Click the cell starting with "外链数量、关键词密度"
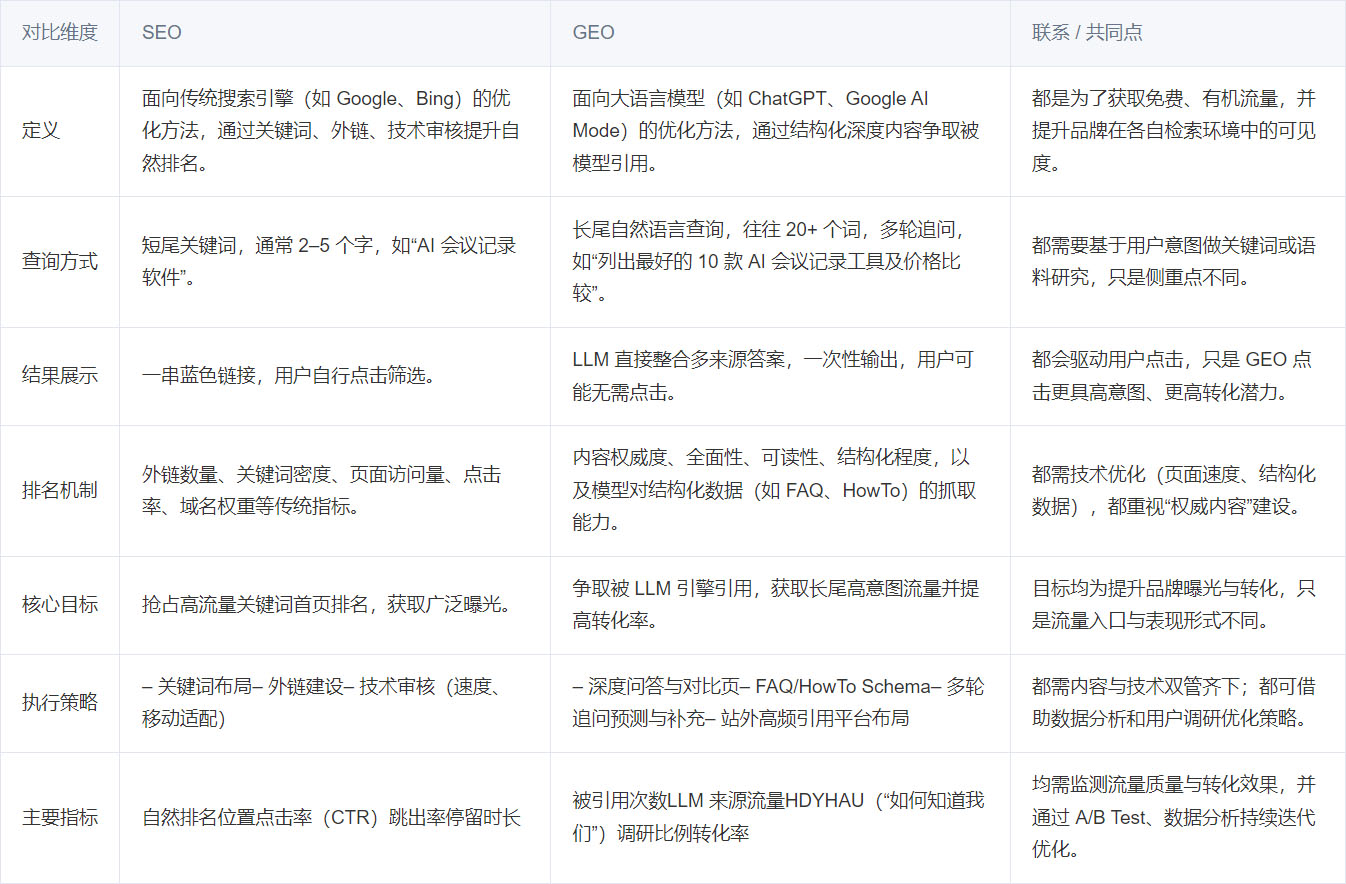Viewport: 1346px width, 884px height. [320, 491]
